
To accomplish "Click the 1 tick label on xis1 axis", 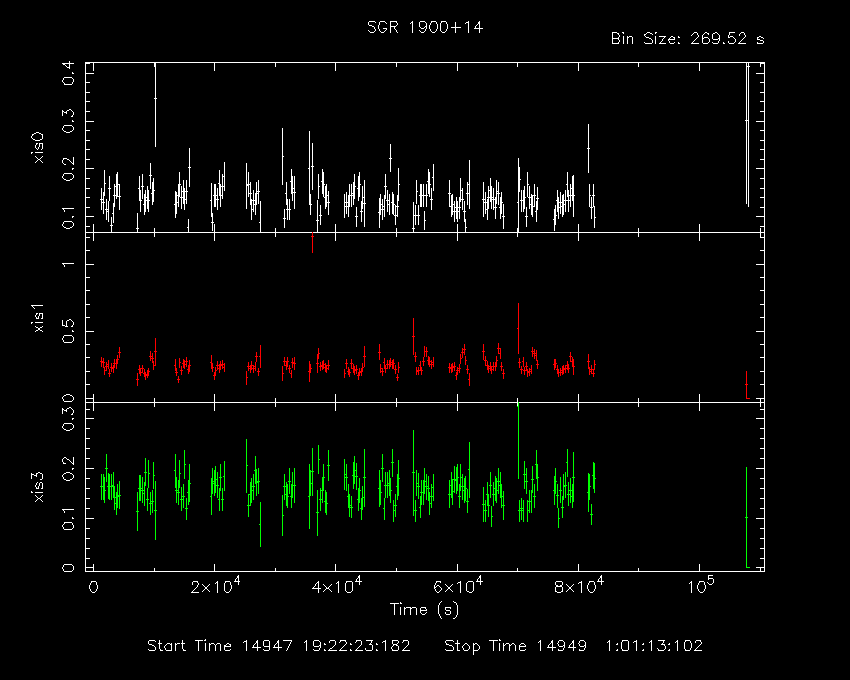I will point(68,264).
